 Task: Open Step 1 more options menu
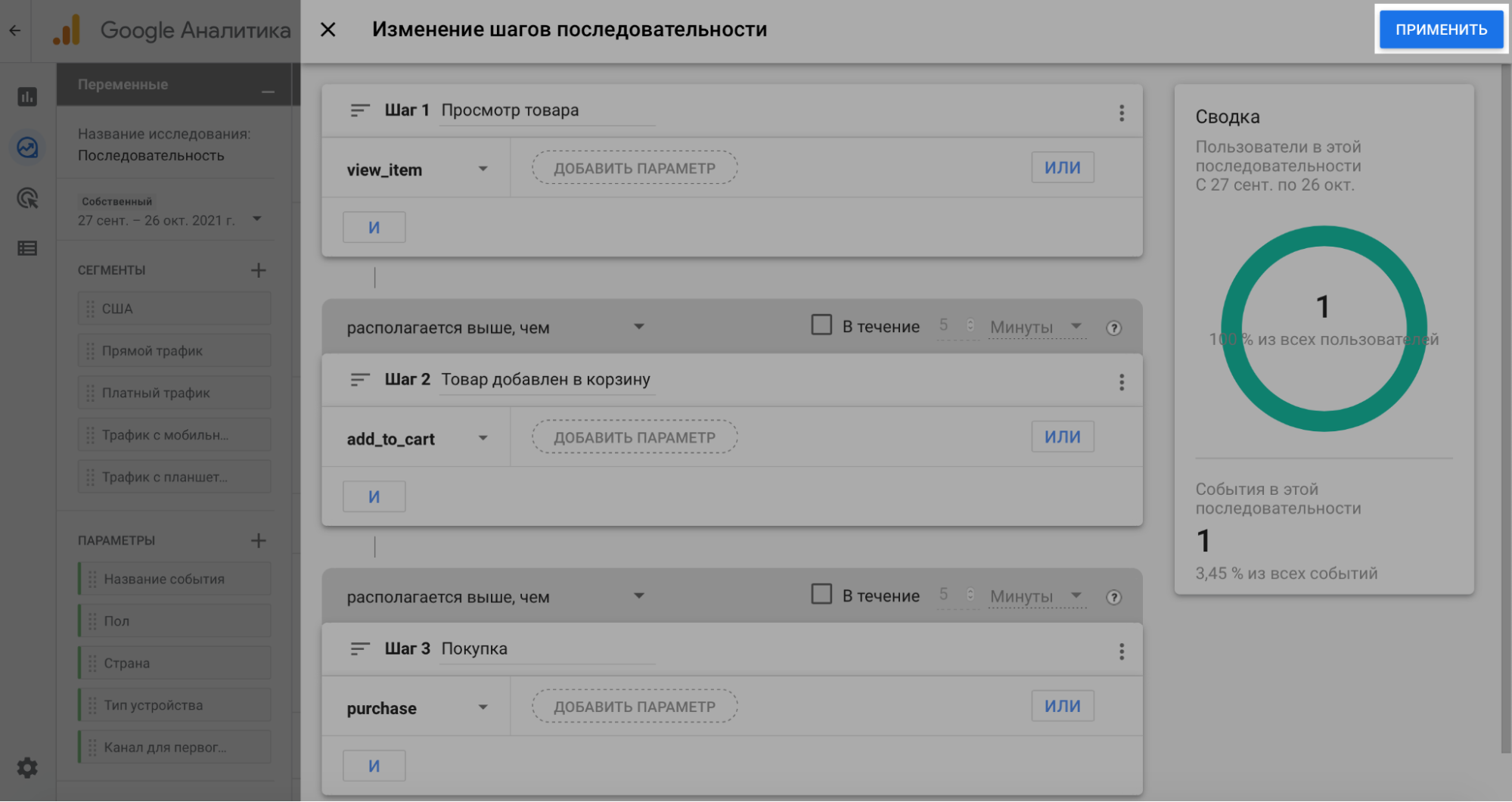(1122, 113)
